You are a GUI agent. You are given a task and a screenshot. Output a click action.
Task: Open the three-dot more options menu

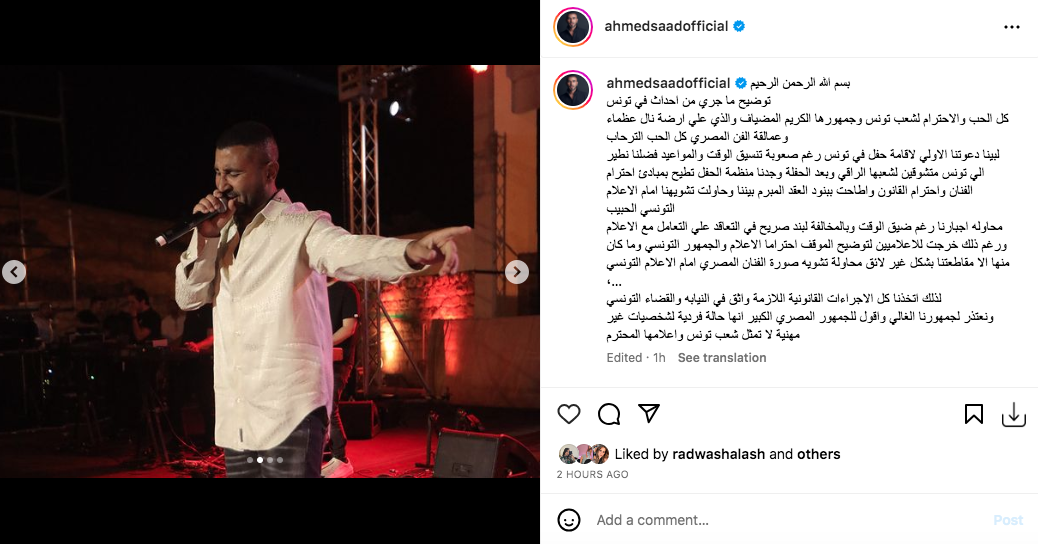click(1012, 27)
